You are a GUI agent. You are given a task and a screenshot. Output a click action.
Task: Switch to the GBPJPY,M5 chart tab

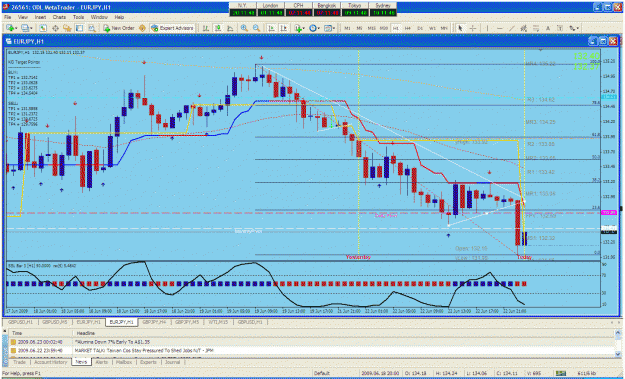tap(187, 322)
